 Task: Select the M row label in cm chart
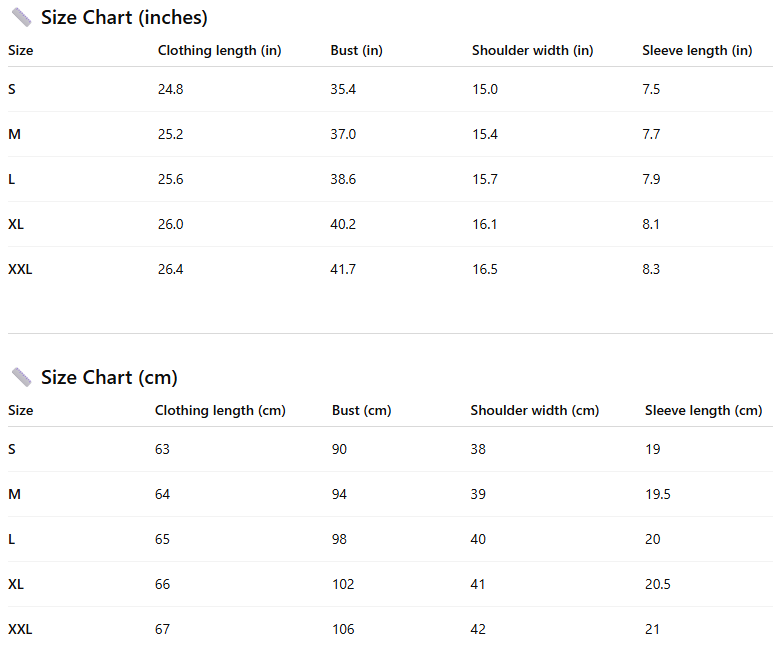(x=14, y=494)
